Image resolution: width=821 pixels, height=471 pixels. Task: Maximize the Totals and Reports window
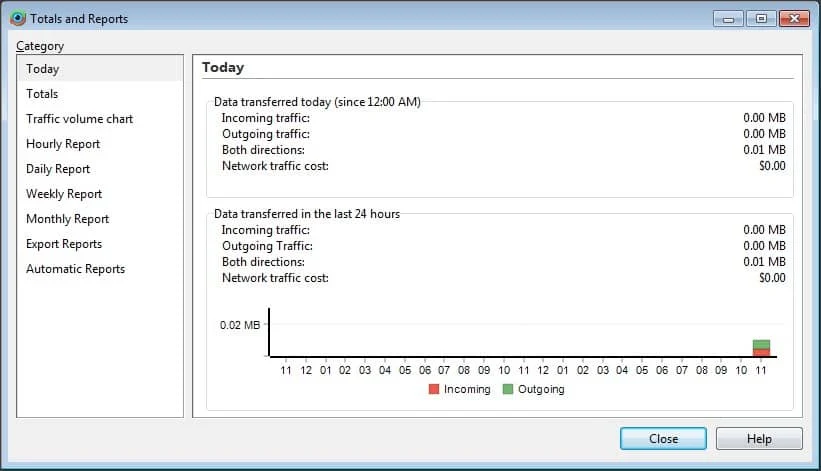pyautogui.click(x=761, y=18)
